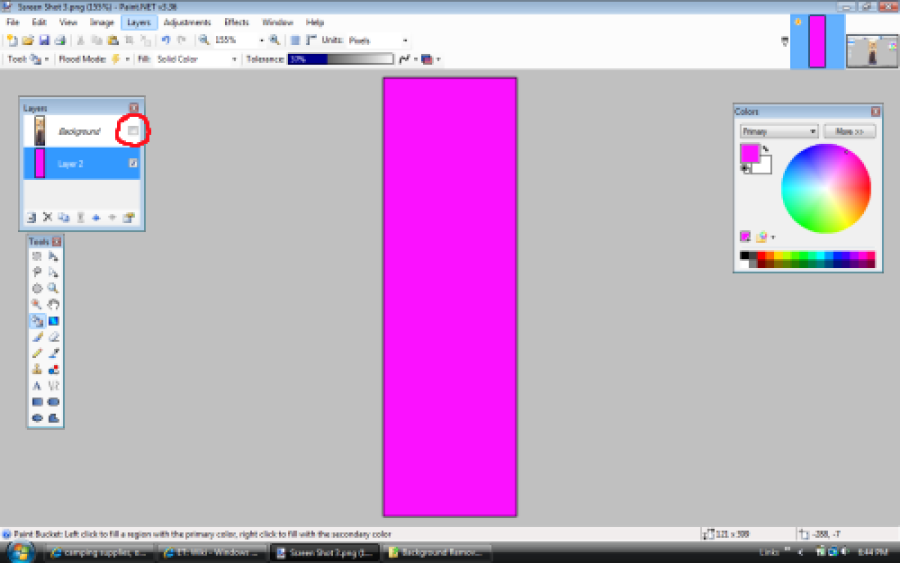This screenshot has width=900, height=563.
Task: Select the Pencil tool
Action: pyautogui.click(x=37, y=353)
